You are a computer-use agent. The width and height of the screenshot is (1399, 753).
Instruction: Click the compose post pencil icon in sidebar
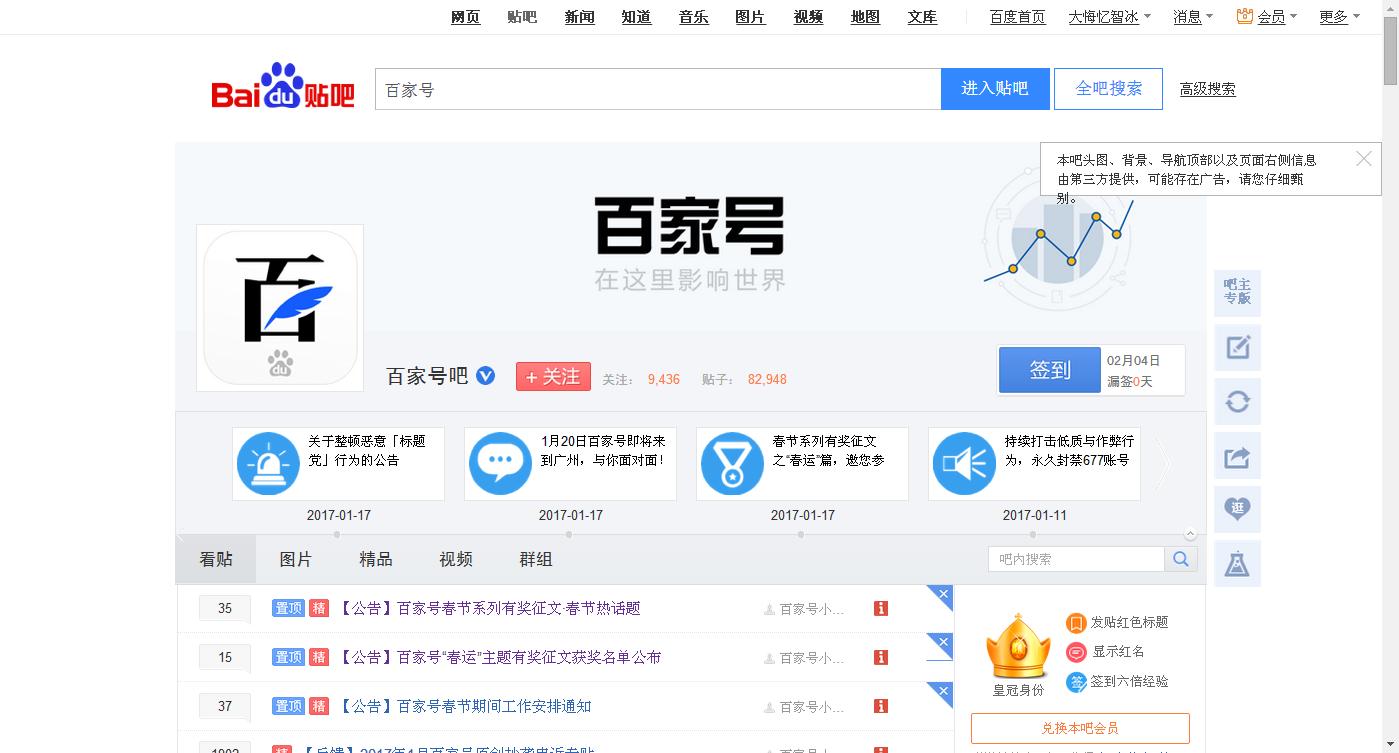(x=1237, y=347)
